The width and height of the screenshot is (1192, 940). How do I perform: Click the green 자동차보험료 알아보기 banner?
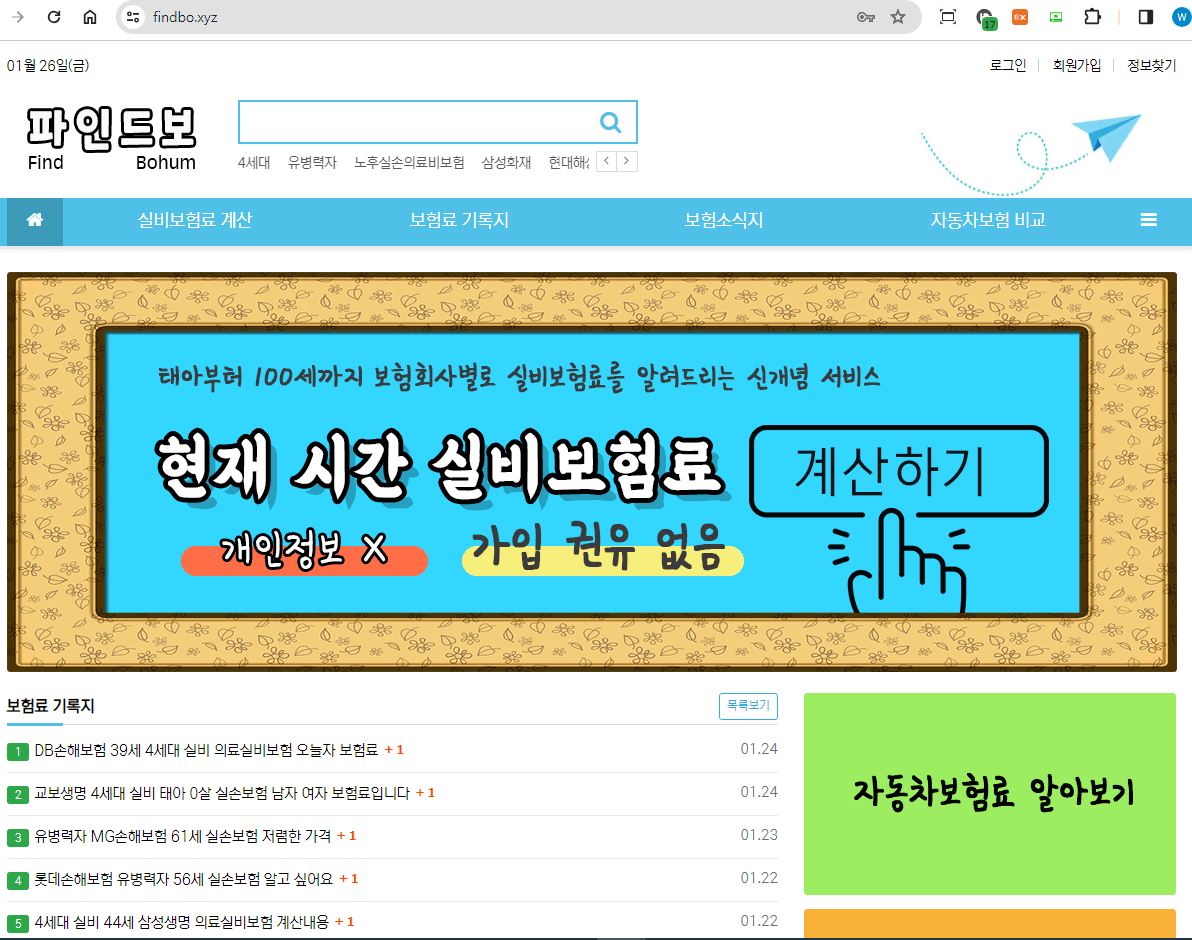[990, 793]
